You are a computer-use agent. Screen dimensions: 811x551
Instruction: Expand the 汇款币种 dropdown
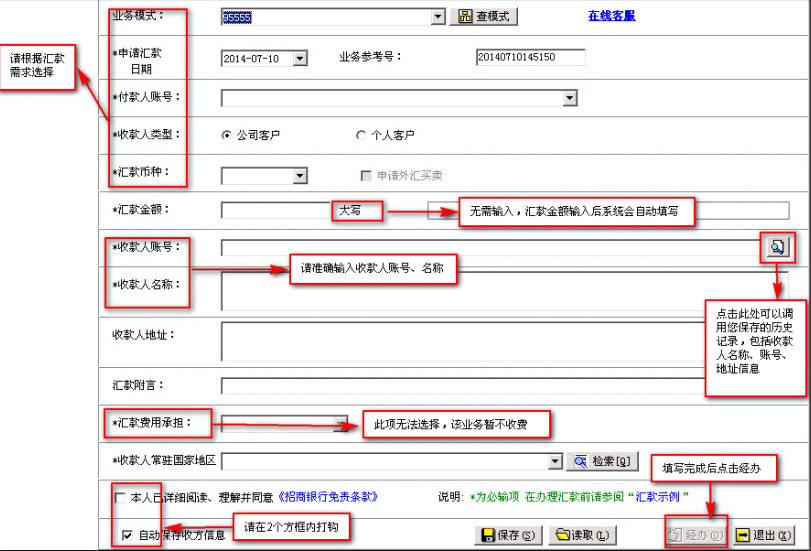pyautogui.click(x=300, y=176)
